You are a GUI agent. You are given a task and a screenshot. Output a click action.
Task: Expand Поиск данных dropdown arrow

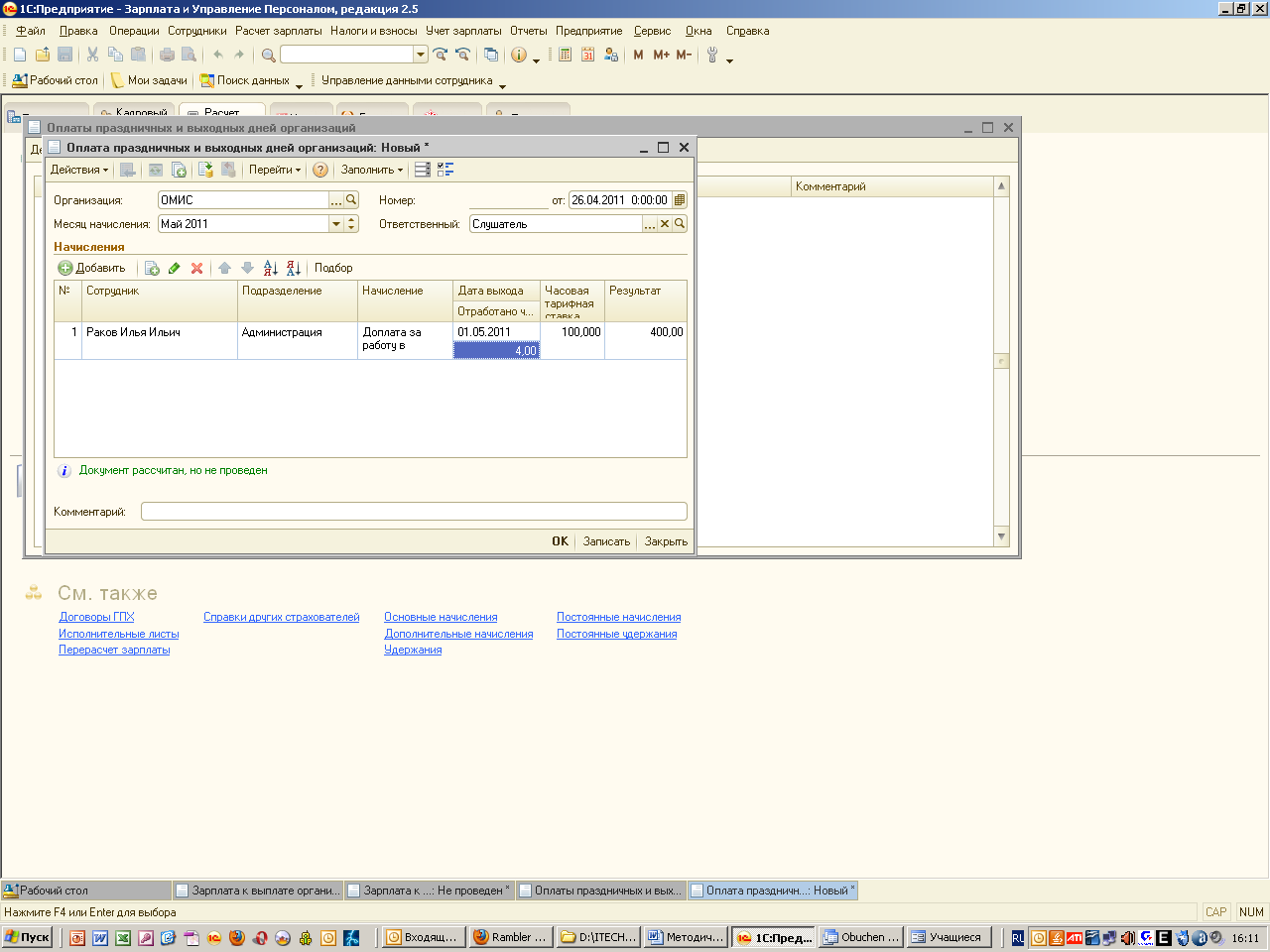(x=299, y=85)
